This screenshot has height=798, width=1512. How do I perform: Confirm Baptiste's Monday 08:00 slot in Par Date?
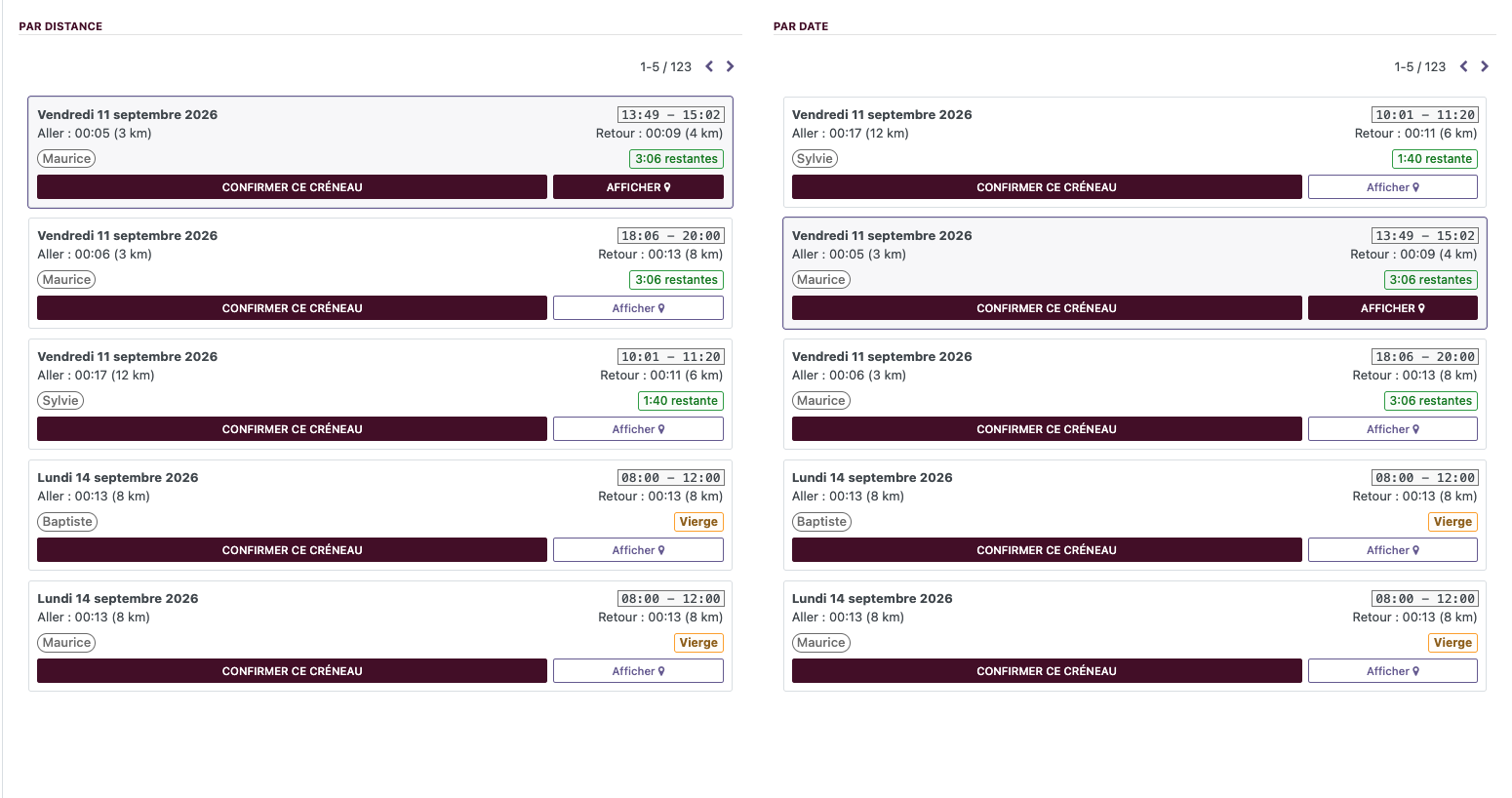(1047, 550)
